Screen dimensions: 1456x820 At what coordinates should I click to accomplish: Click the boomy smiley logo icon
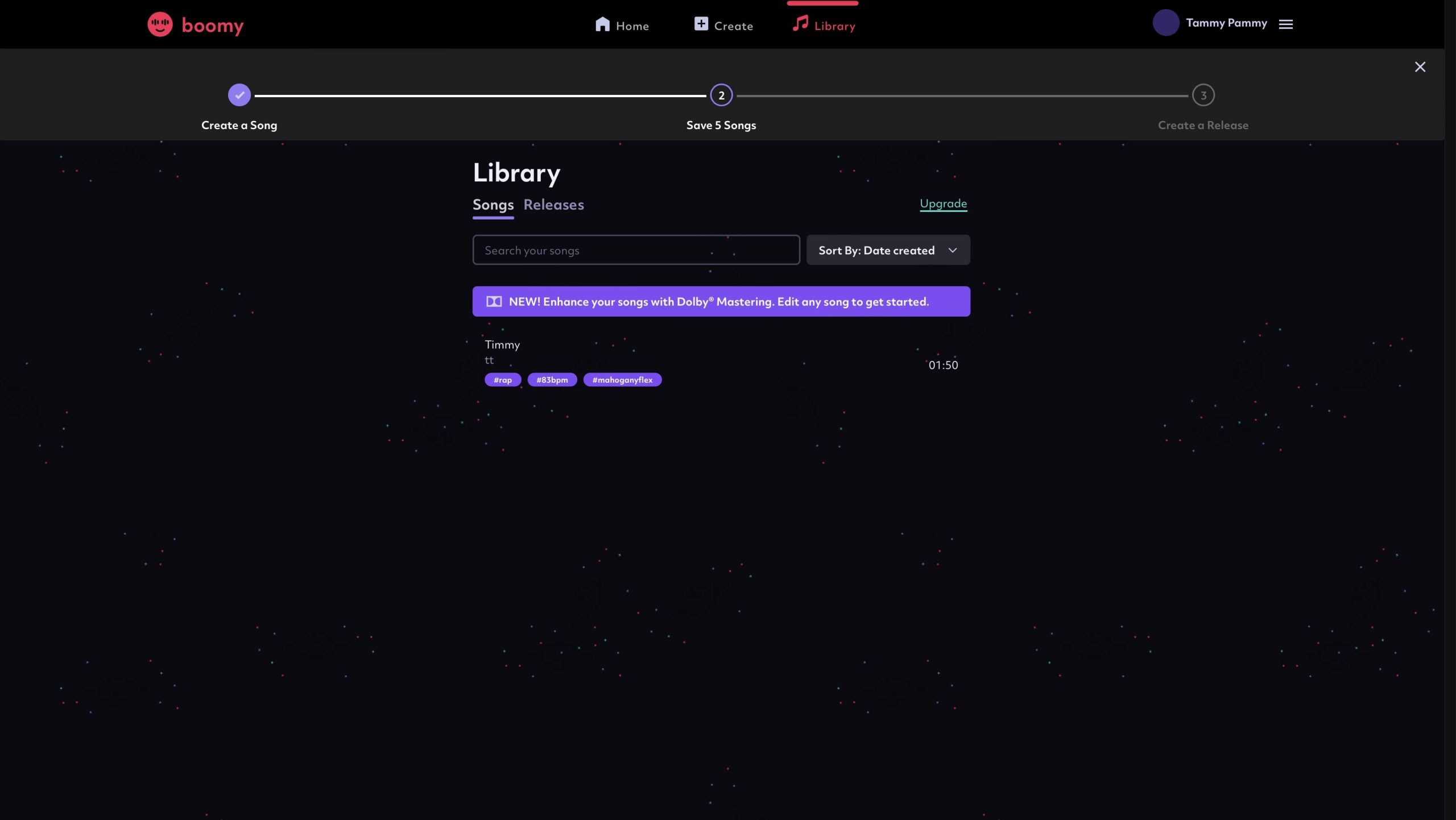point(160,24)
